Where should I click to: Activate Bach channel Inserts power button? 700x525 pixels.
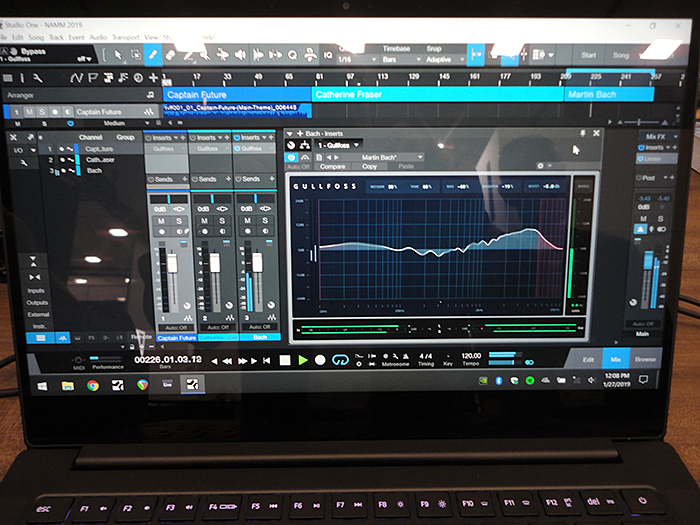[237, 138]
